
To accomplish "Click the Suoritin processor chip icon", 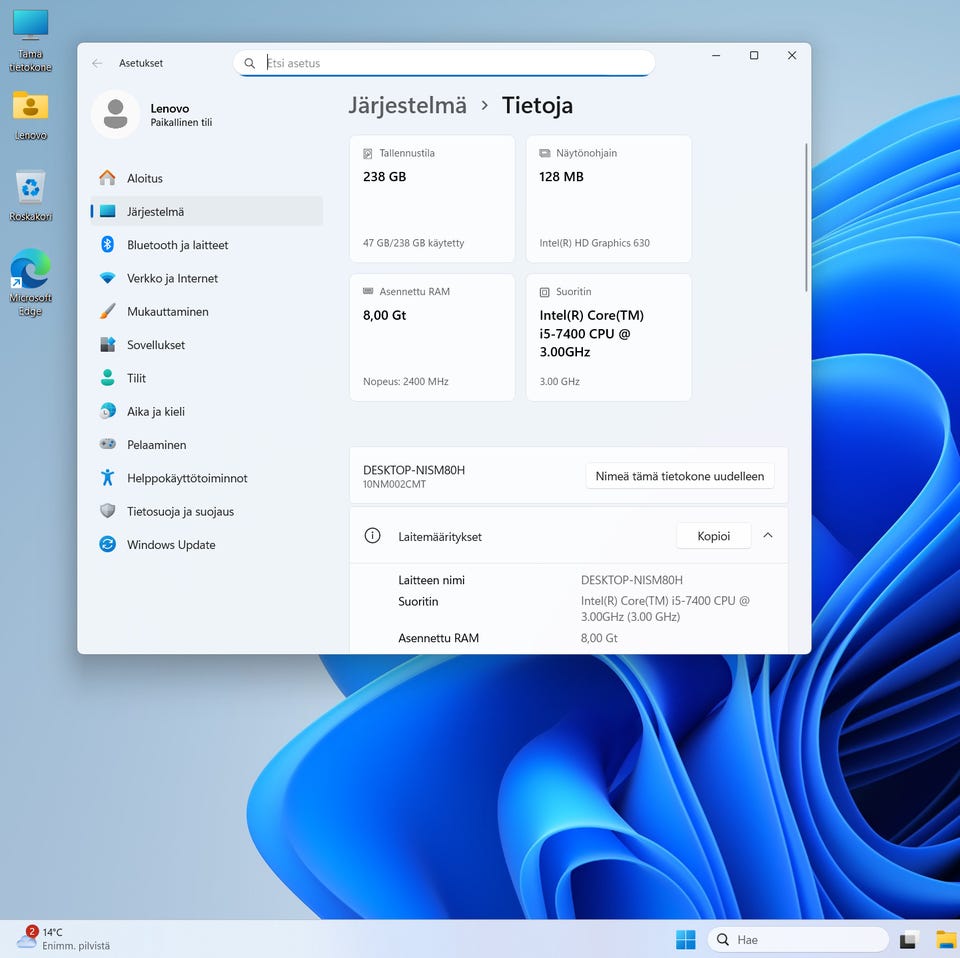I will pos(544,292).
